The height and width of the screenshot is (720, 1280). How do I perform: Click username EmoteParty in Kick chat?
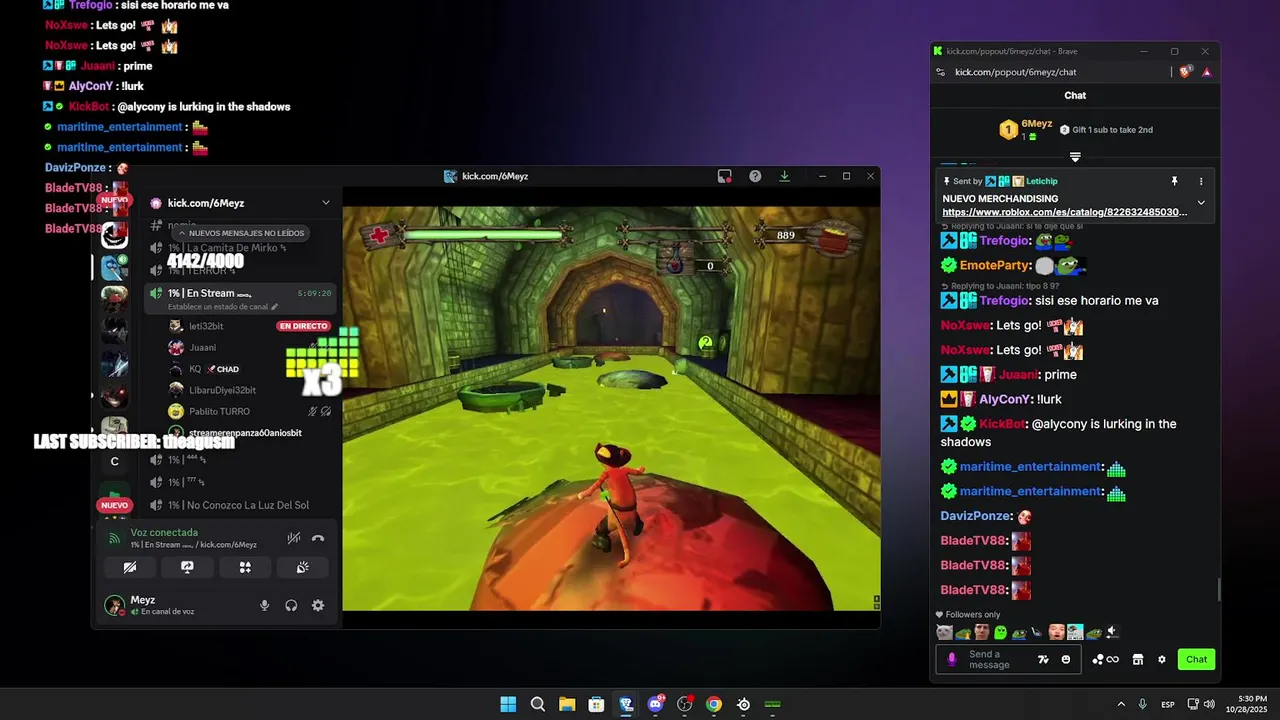[x=994, y=266]
